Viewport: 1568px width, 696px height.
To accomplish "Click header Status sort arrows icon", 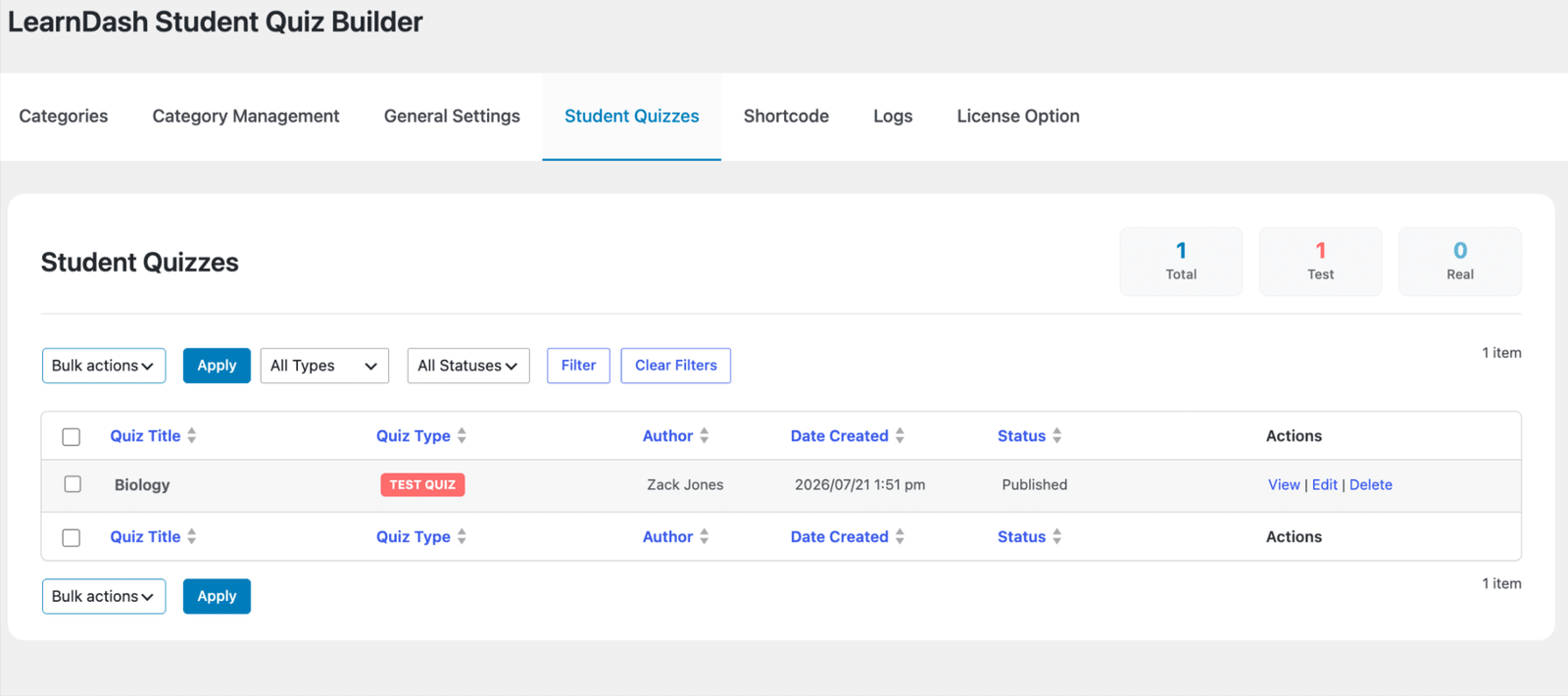I will pyautogui.click(x=1057, y=436).
